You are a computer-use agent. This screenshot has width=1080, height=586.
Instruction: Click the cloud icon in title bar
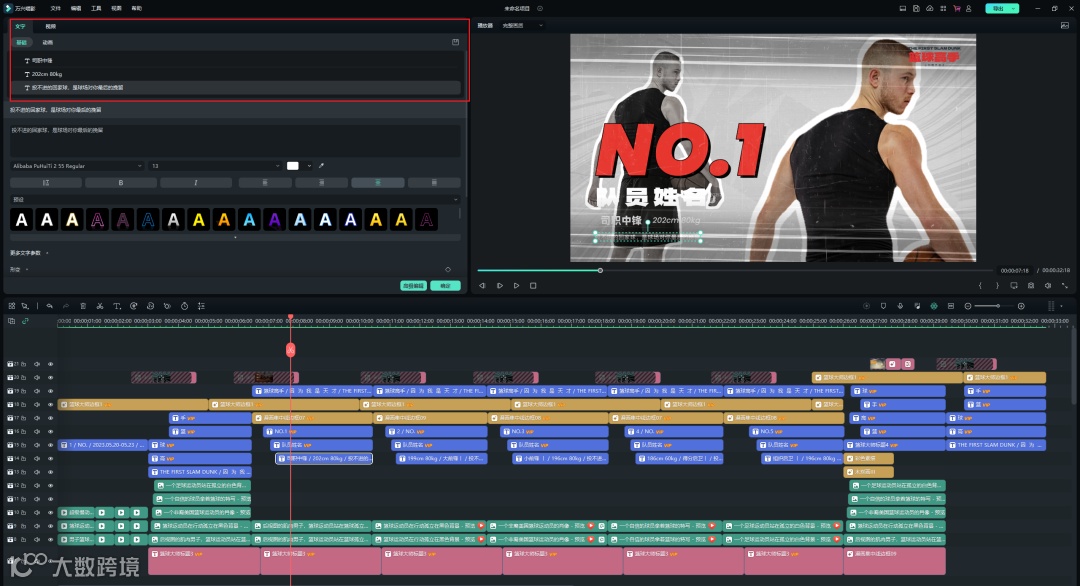click(930, 8)
